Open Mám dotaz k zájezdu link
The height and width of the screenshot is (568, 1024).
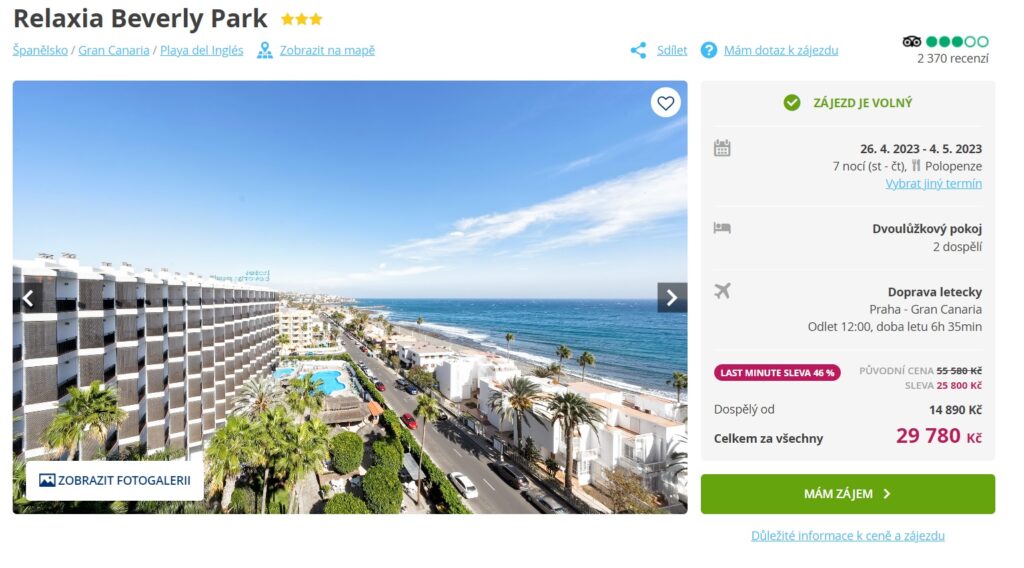(780, 50)
